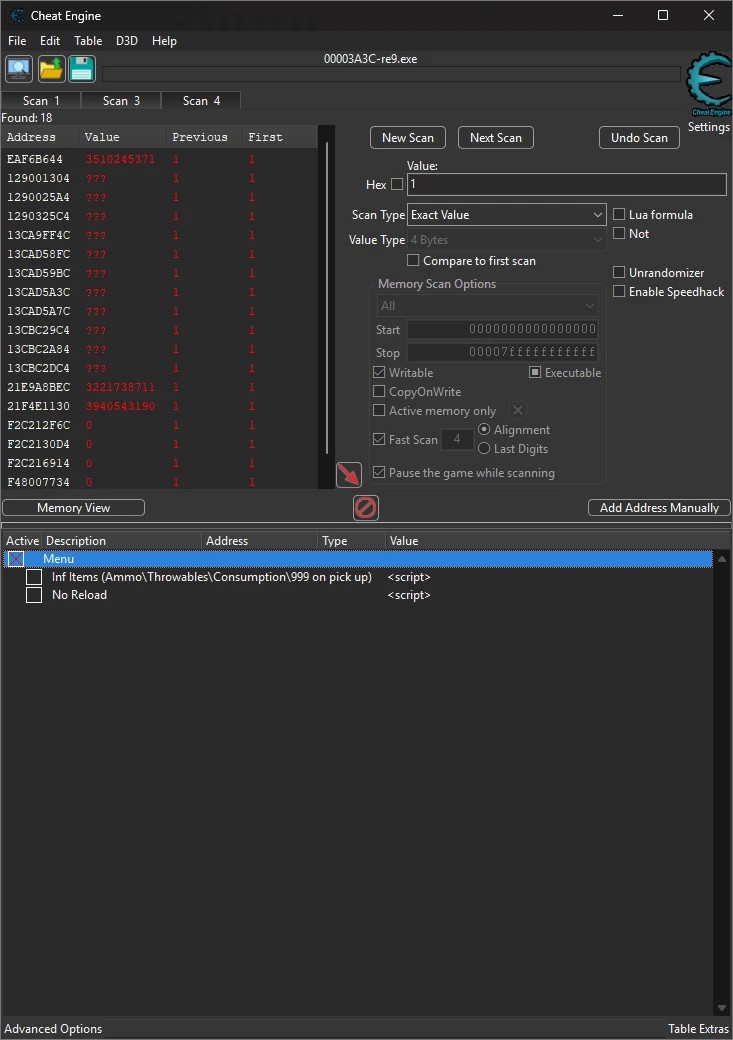Open Scan Type dropdown
The image size is (733, 1040).
click(x=506, y=215)
